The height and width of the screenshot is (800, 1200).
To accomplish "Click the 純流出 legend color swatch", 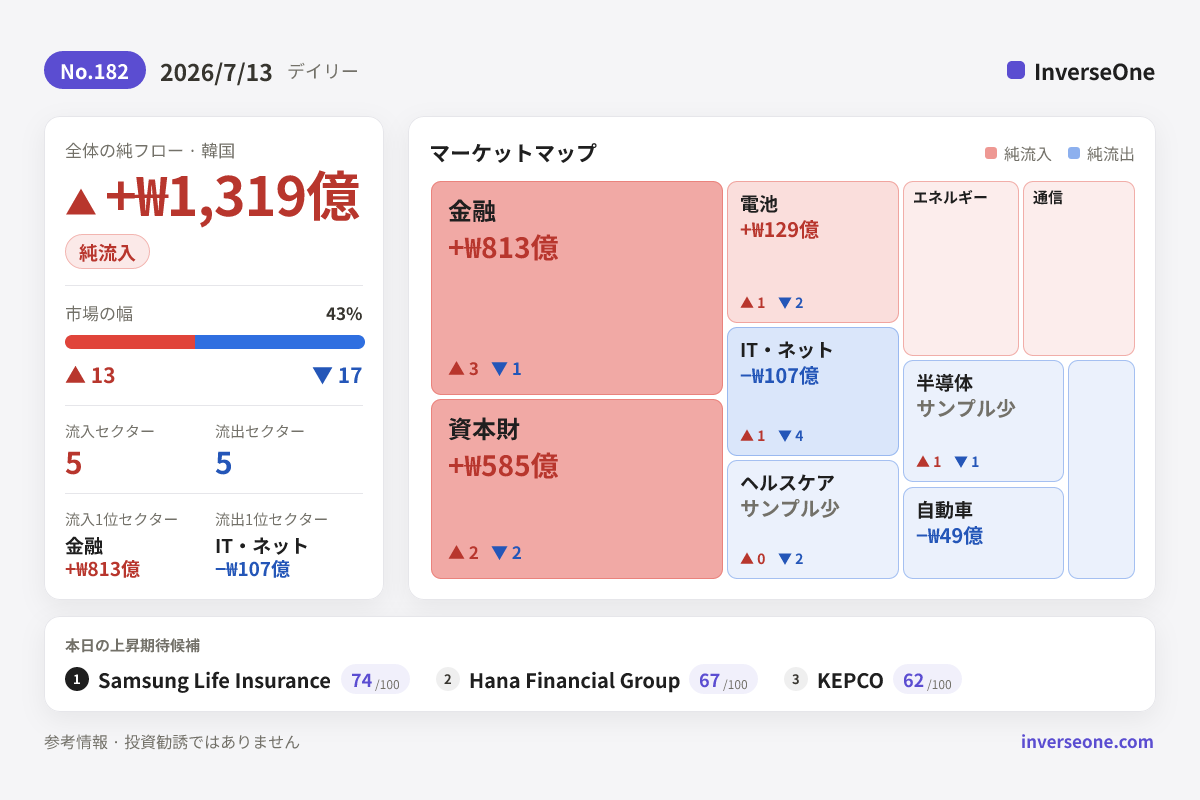I will pyautogui.click(x=1074, y=153).
